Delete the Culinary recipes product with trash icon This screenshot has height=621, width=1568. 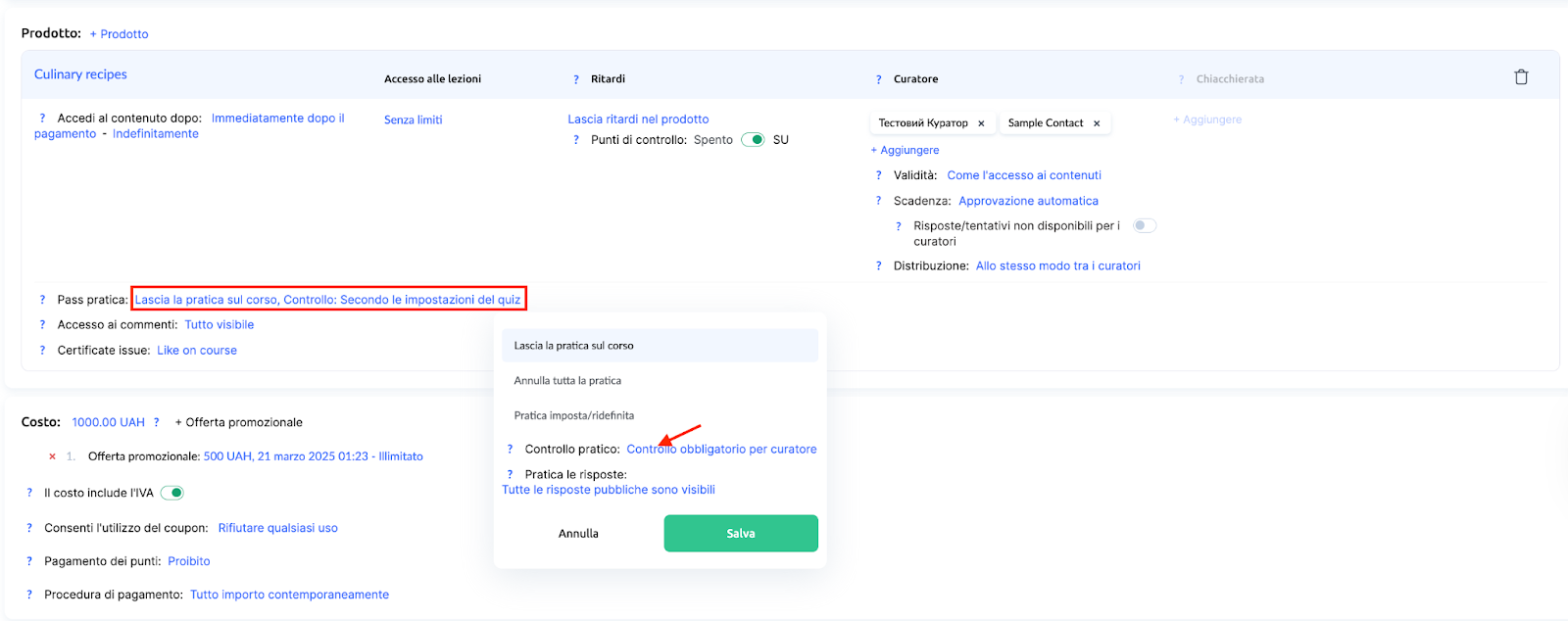point(1521,77)
